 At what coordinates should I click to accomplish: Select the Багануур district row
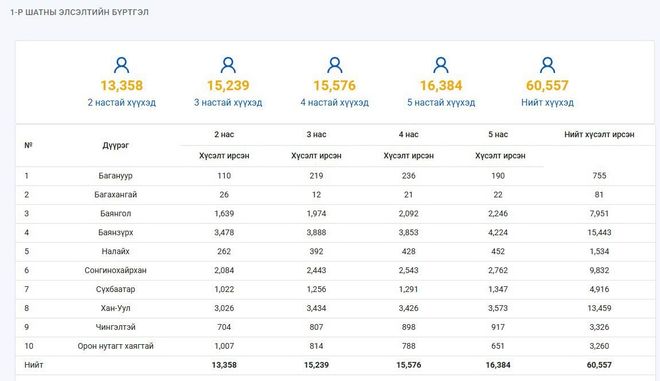335,176
